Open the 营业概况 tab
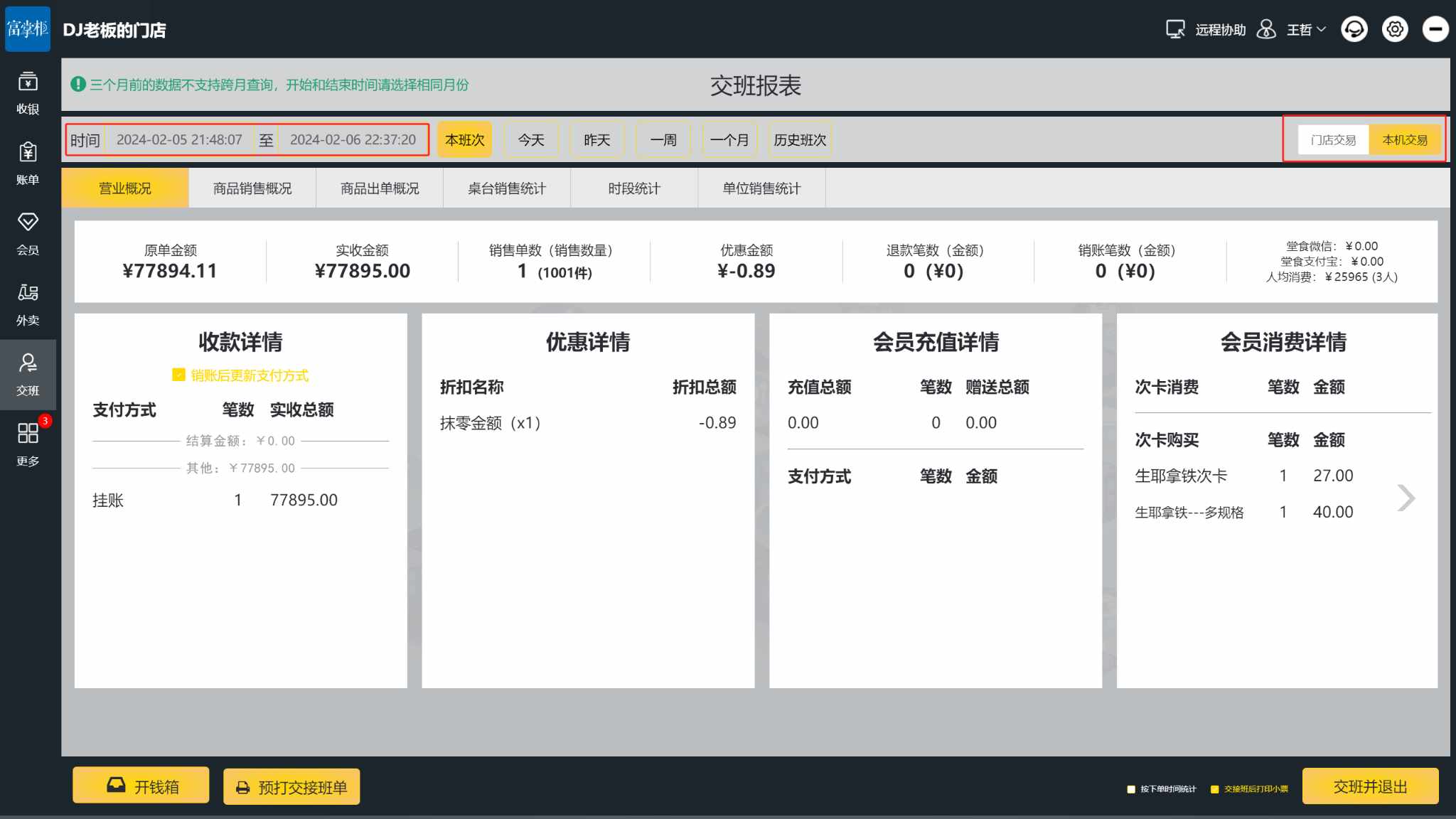 click(125, 188)
